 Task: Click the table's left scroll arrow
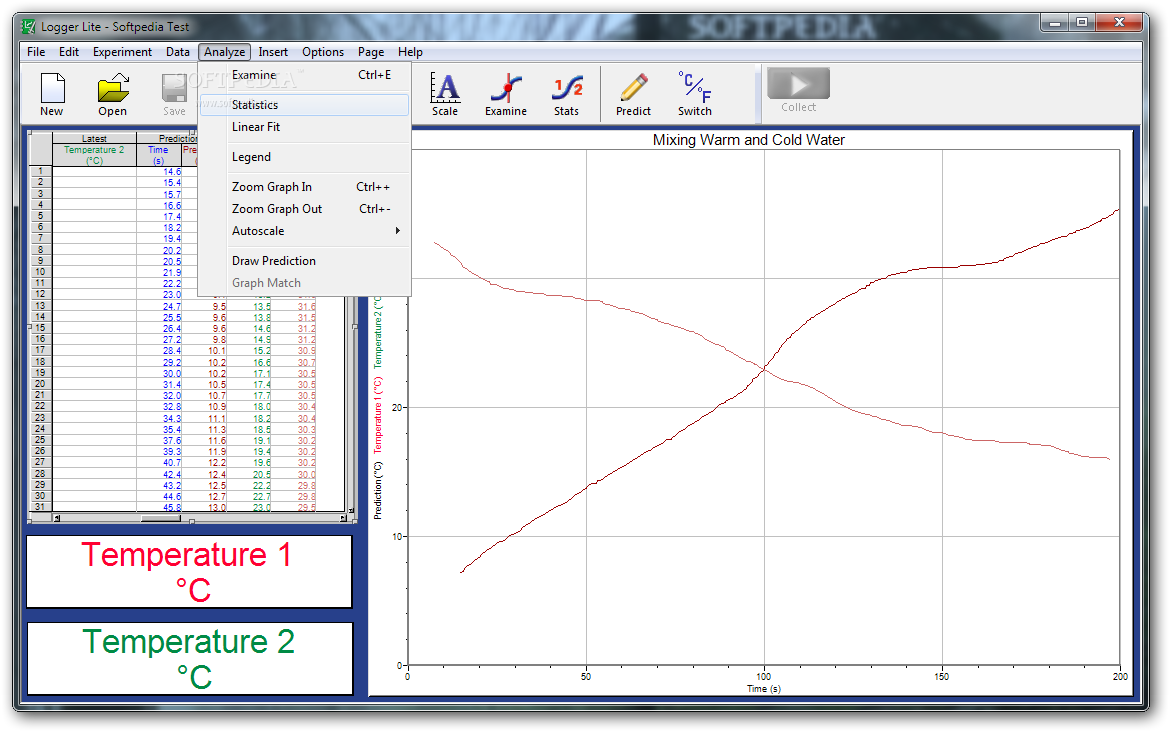(57, 518)
